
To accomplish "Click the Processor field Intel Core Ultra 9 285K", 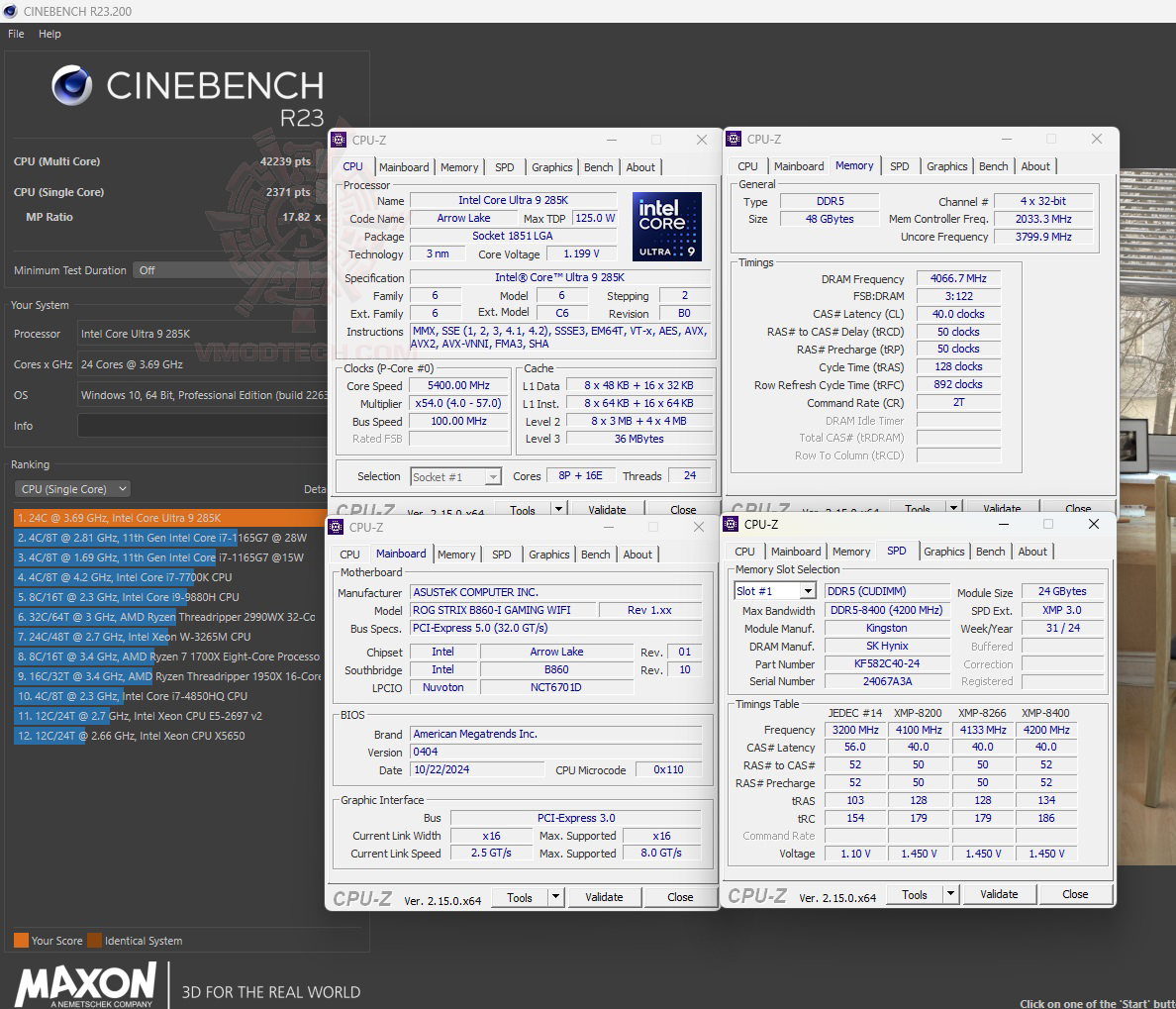I will tap(203, 334).
